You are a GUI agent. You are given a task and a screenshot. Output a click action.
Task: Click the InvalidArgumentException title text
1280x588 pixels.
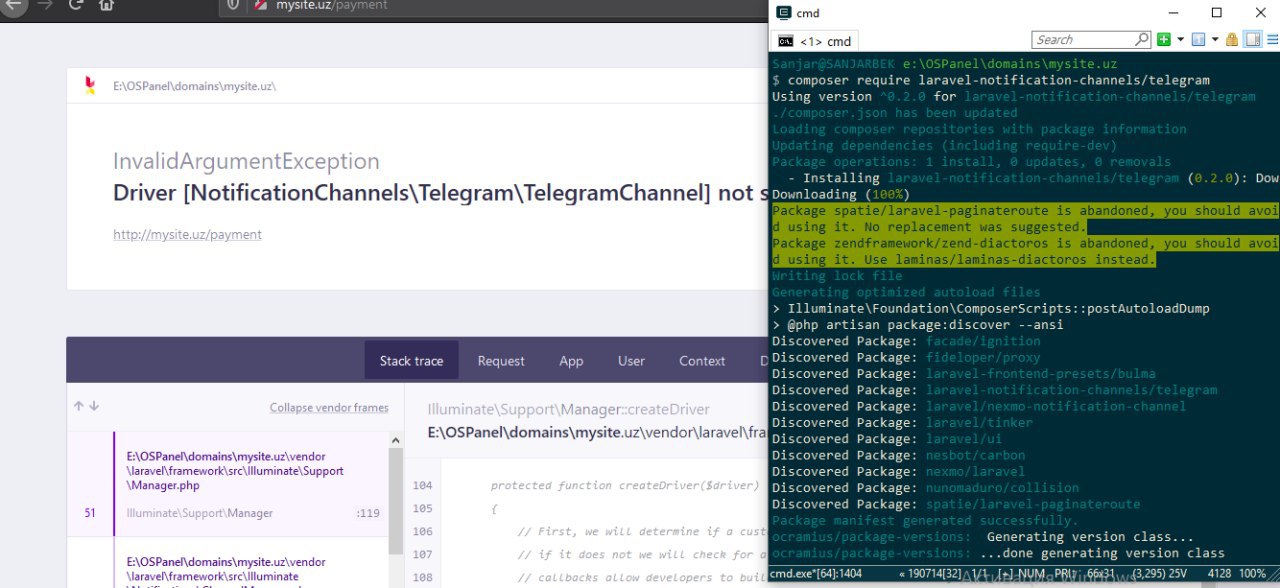pyautogui.click(x=246, y=161)
